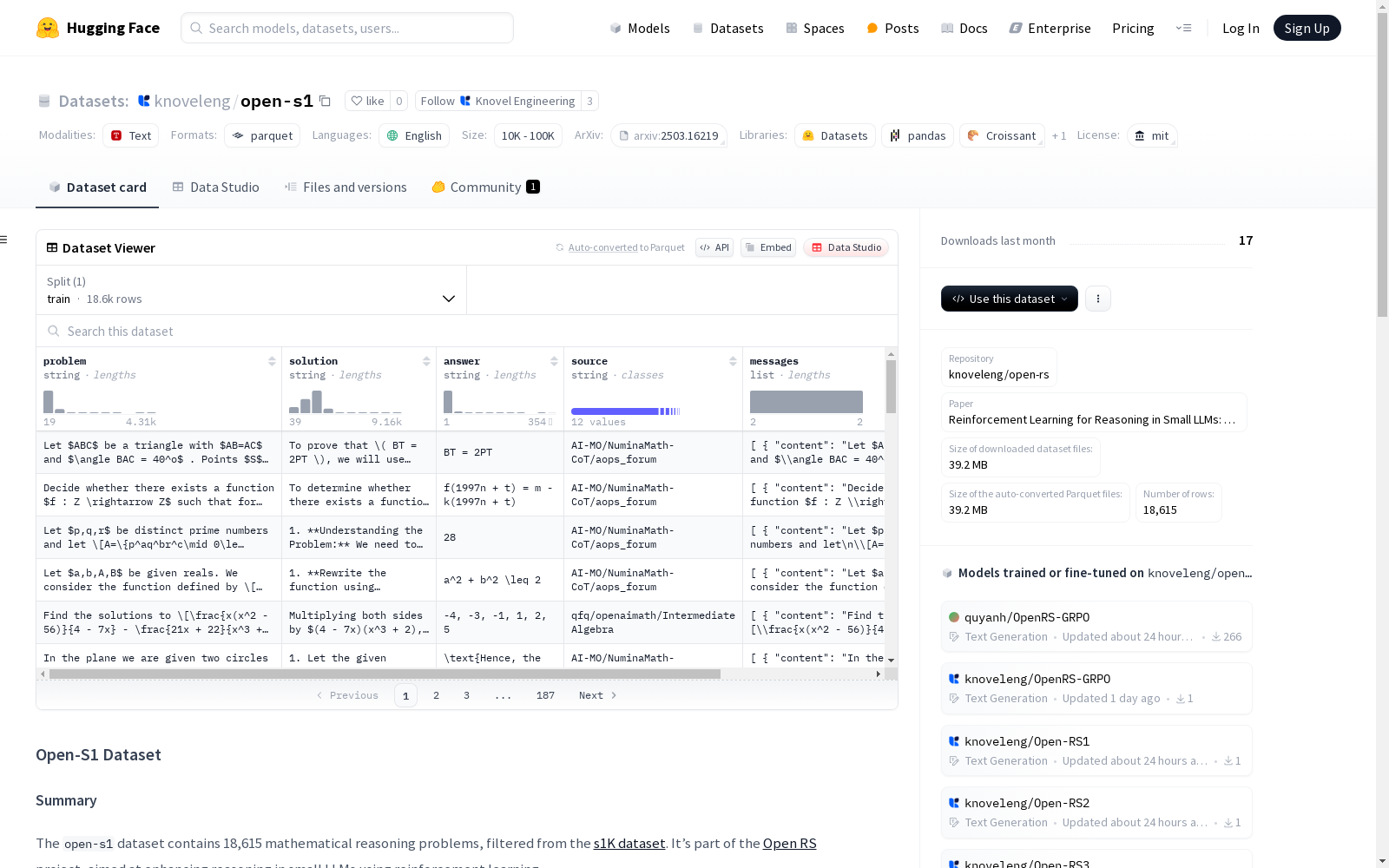Click the Croissant library tag

(1002, 135)
